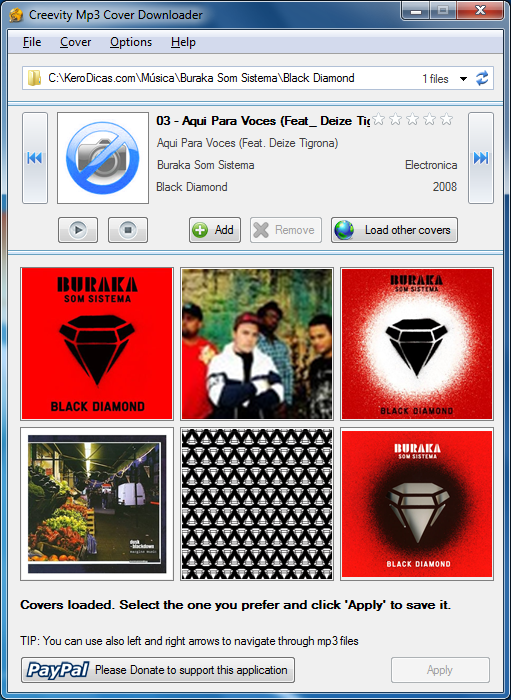Viewport: 511px width, 700px height.
Task: Click the Electronica genre label
Action: click(x=431, y=165)
